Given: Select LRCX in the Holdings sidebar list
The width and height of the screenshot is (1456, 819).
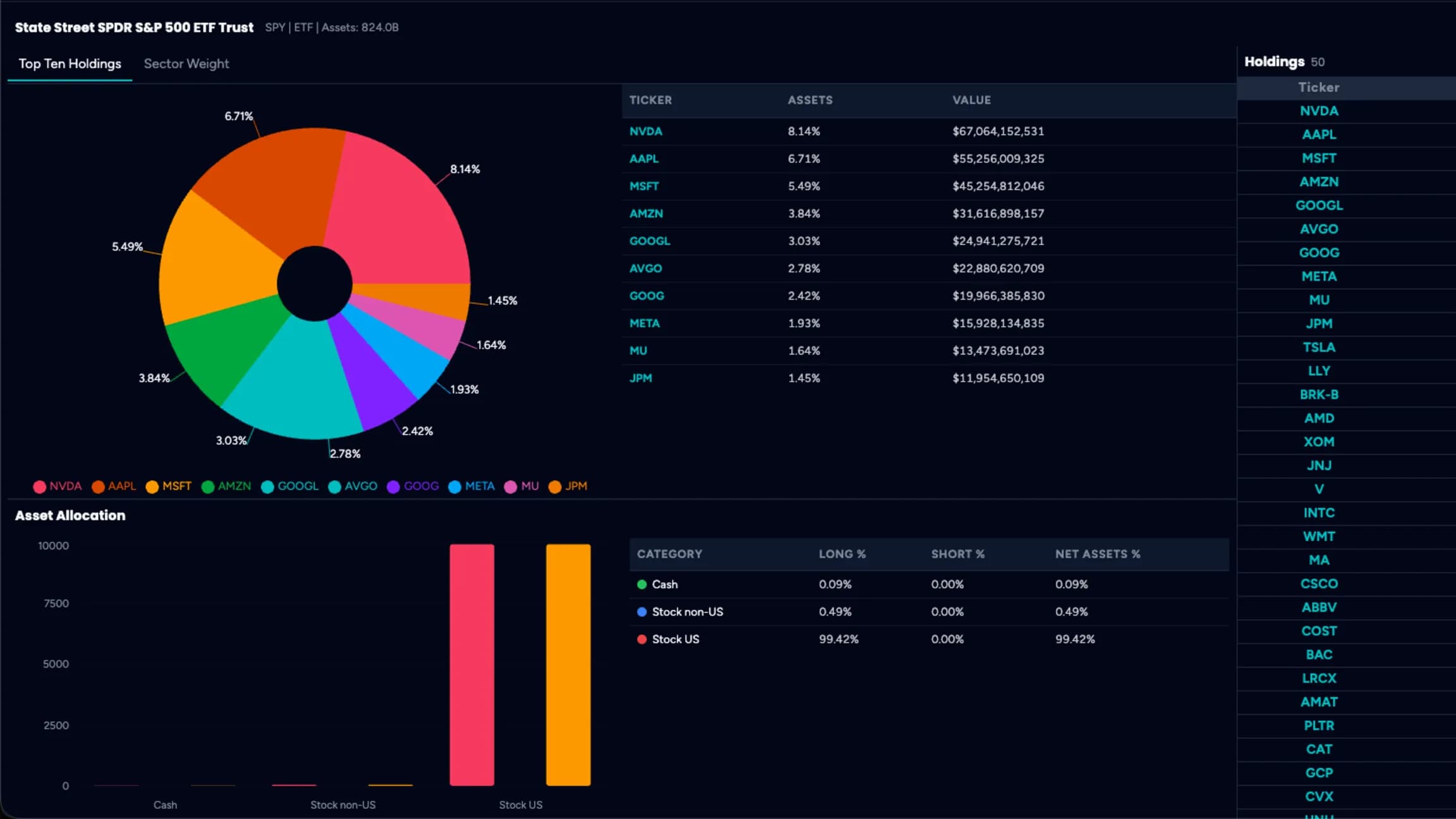Looking at the screenshot, I should pyautogui.click(x=1319, y=678).
